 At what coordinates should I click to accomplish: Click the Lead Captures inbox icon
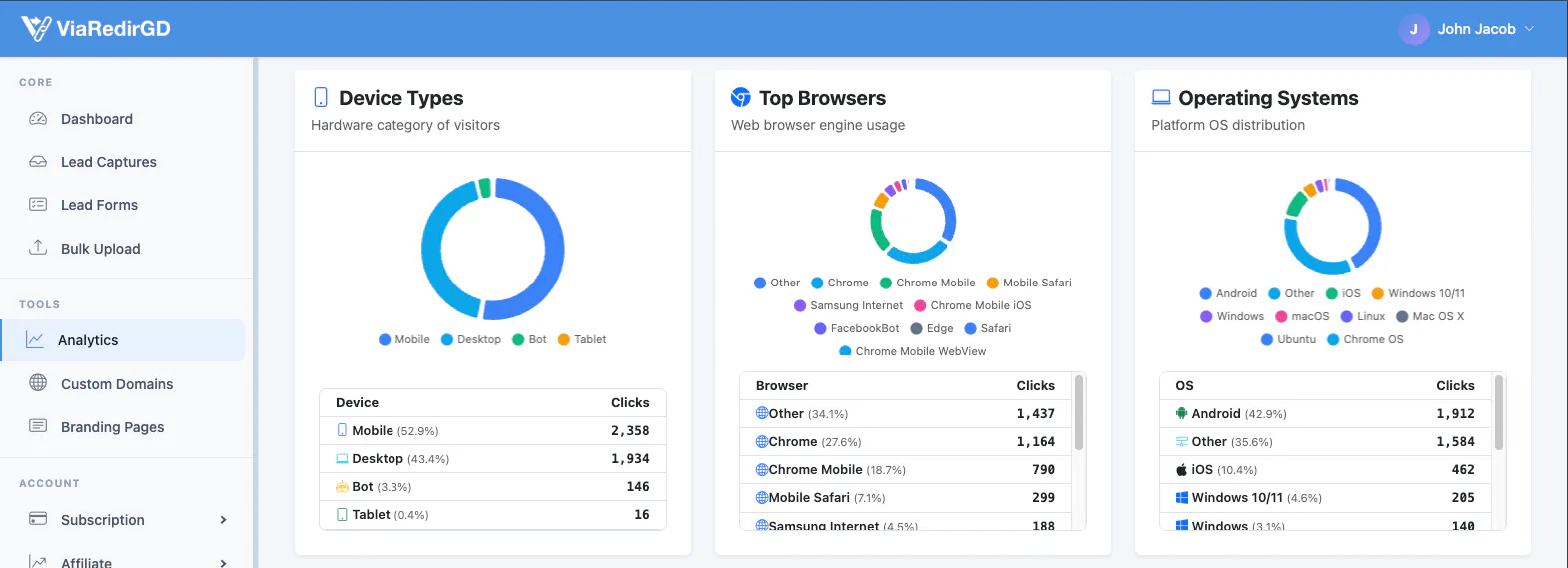point(38,162)
